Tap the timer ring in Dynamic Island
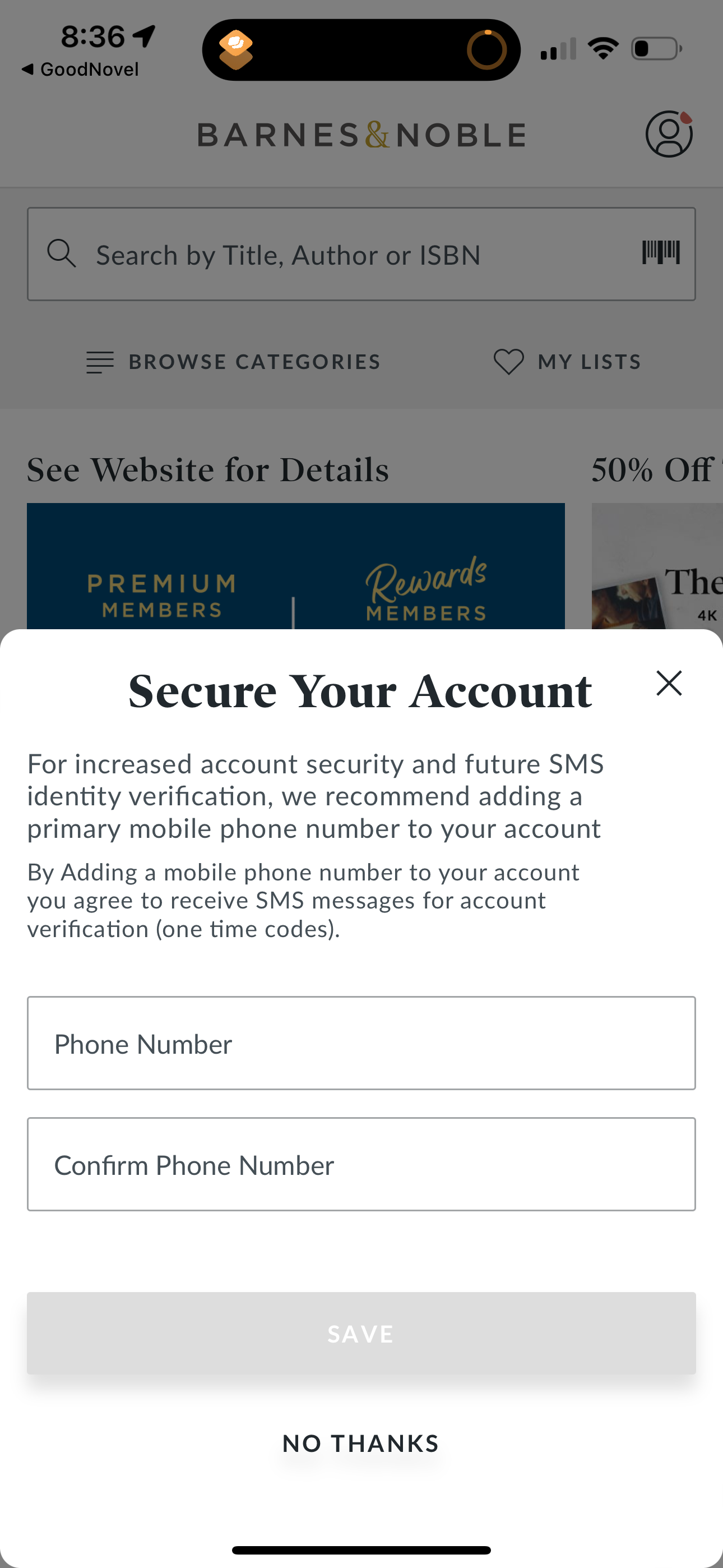 pyautogui.click(x=486, y=50)
